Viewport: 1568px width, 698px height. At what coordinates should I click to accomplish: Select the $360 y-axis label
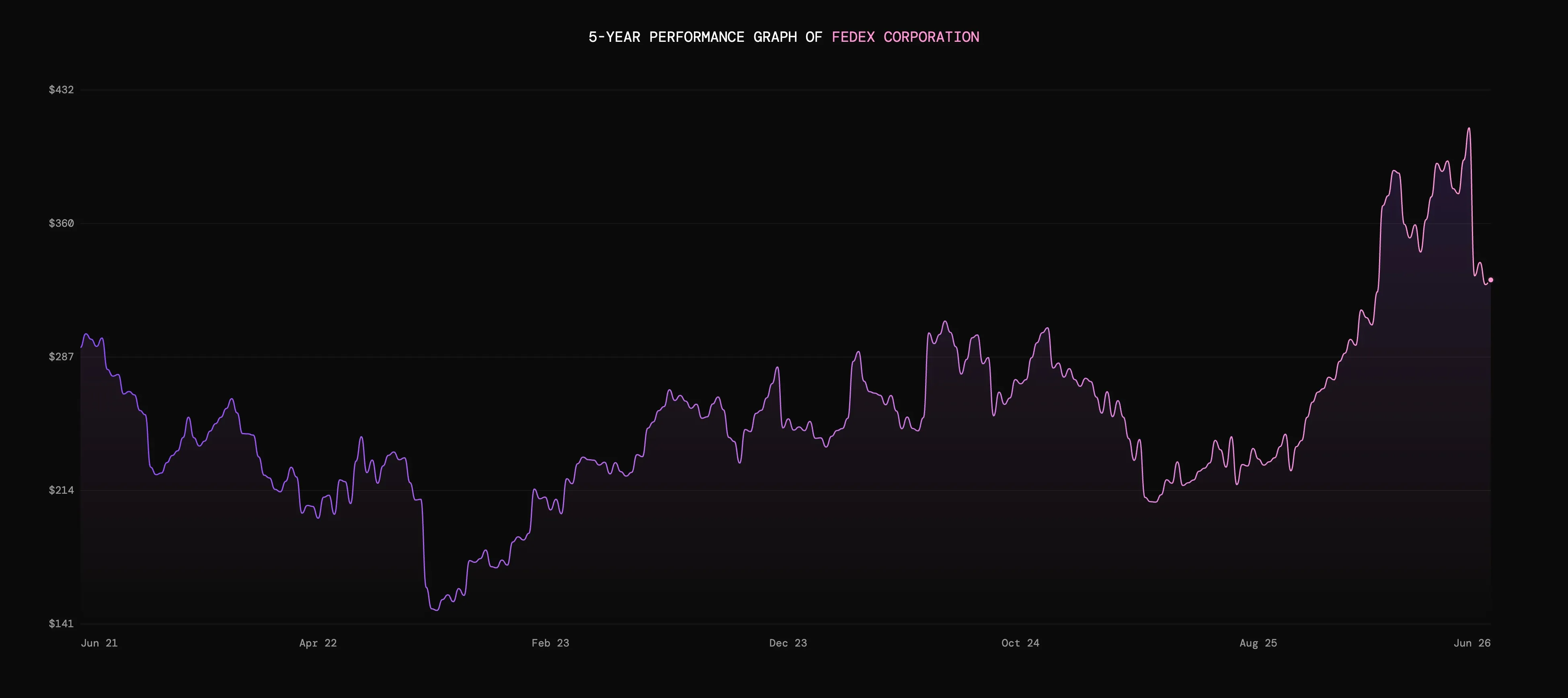[62, 223]
